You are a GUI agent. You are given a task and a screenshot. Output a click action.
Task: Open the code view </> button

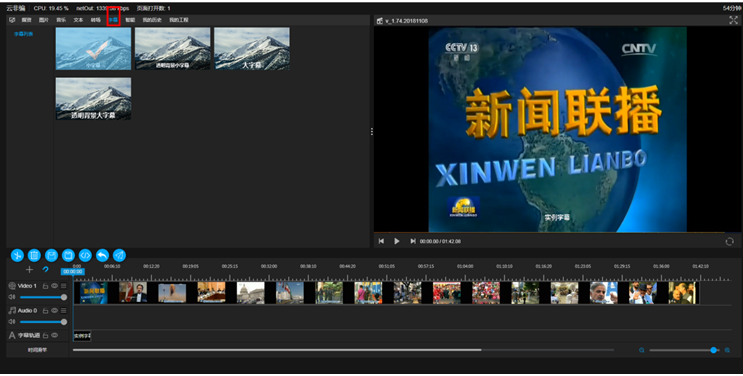pyautogui.click(x=85, y=256)
